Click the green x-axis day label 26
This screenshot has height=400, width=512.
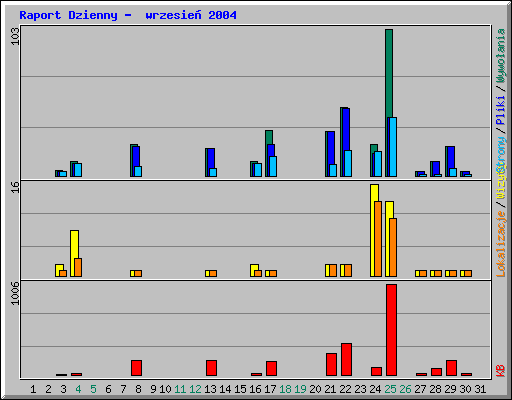[x=405, y=389]
